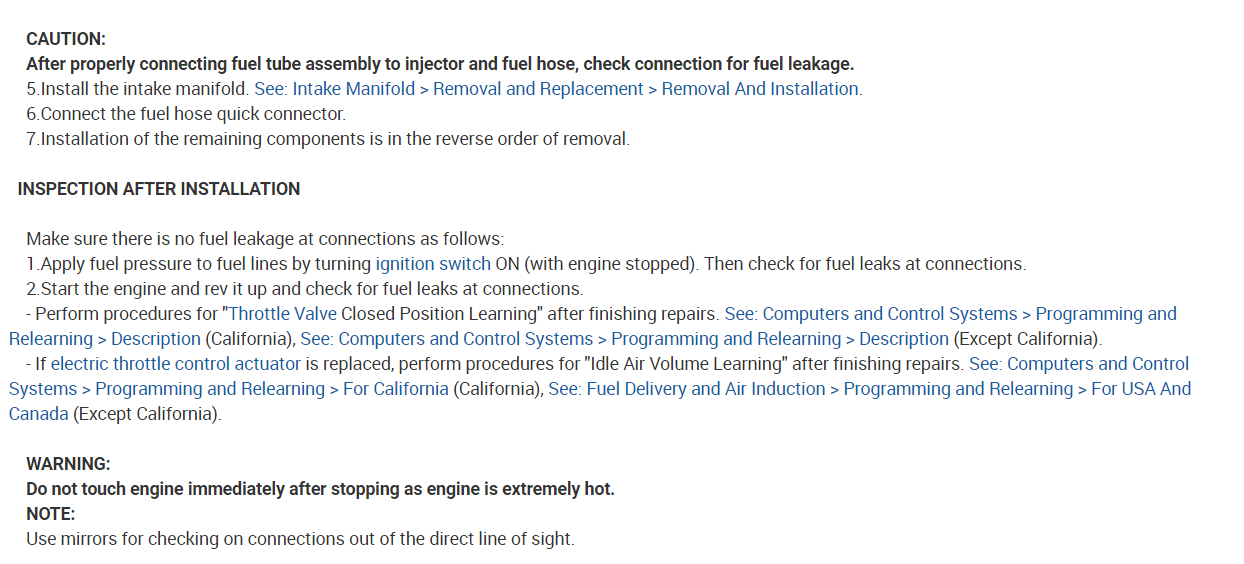Click the "WARNING:" label

coord(68,464)
